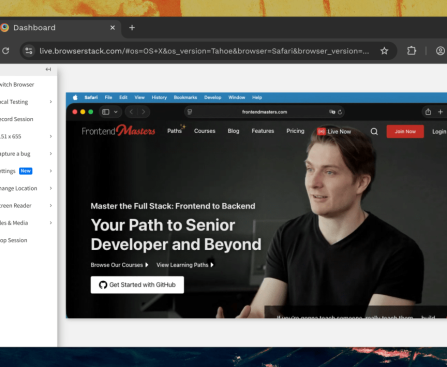Viewport: 447px width, 367px height.
Task: Open Chrome extensions puzzle icon
Action: [412, 51]
